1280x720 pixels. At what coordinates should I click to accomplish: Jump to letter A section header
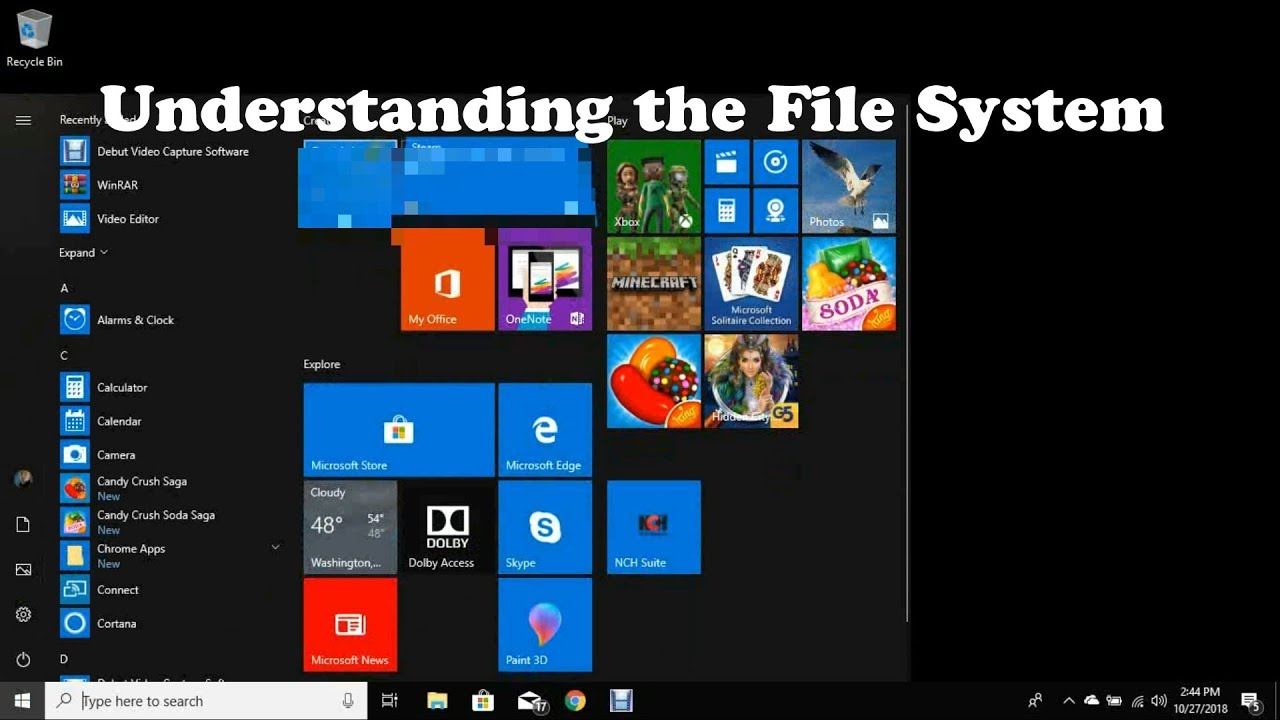(x=64, y=288)
